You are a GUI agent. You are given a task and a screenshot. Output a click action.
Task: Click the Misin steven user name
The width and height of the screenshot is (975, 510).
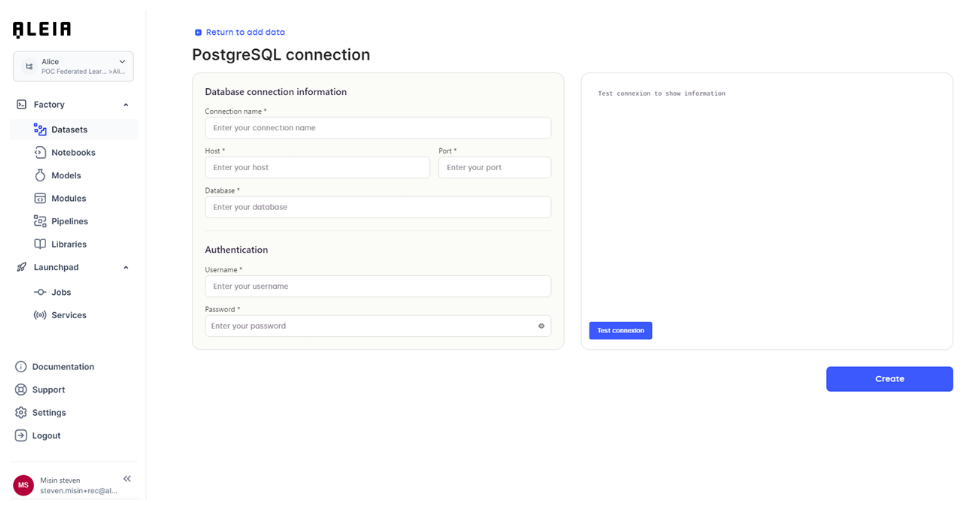(x=60, y=480)
